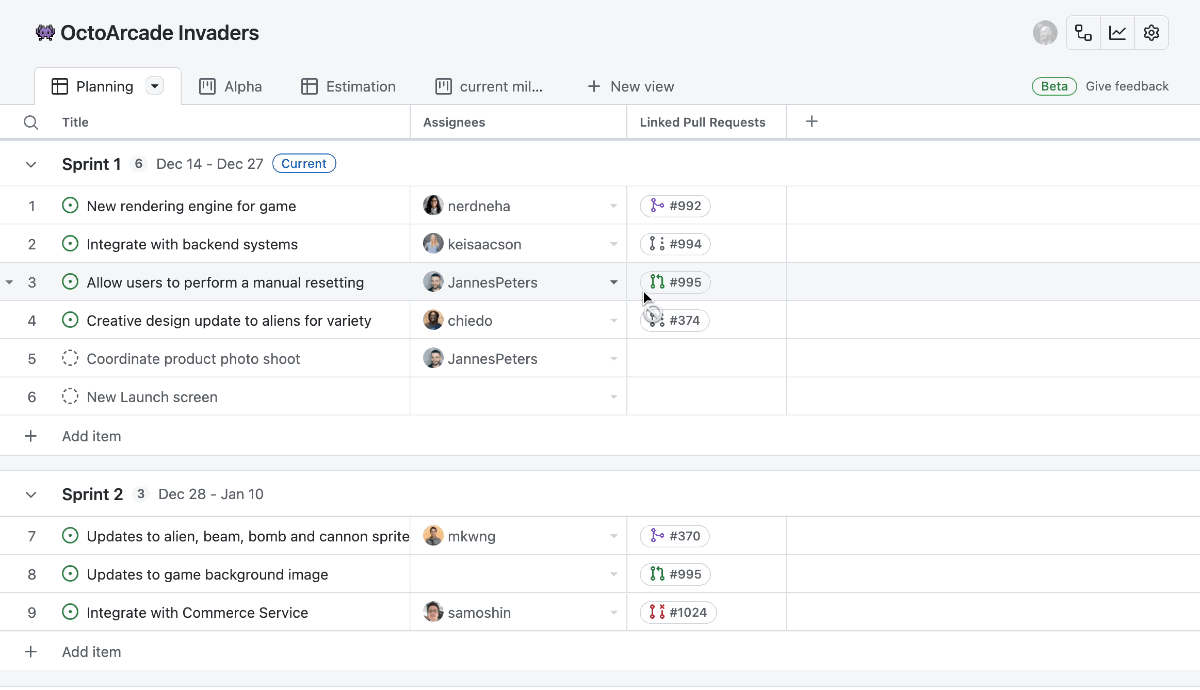1200x690 pixels.
Task: Open the project insights chart icon
Action: tap(1117, 32)
